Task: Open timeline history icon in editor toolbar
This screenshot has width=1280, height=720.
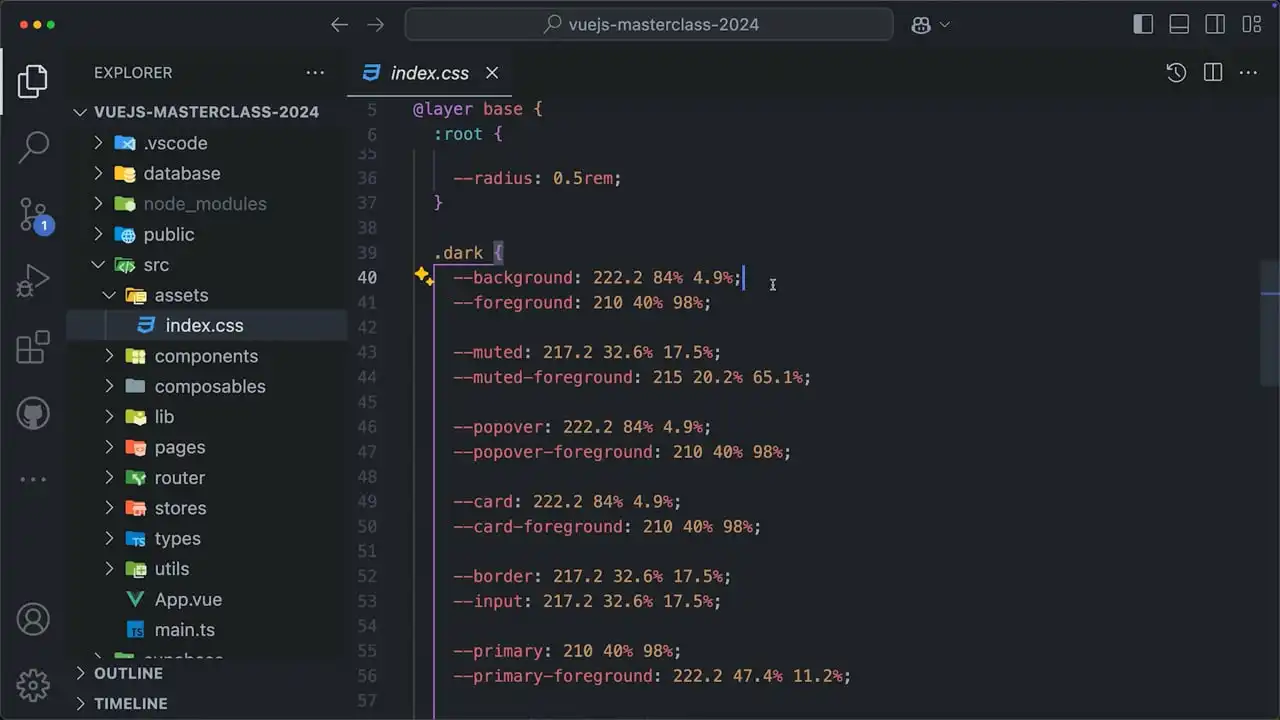Action: 1176,72
